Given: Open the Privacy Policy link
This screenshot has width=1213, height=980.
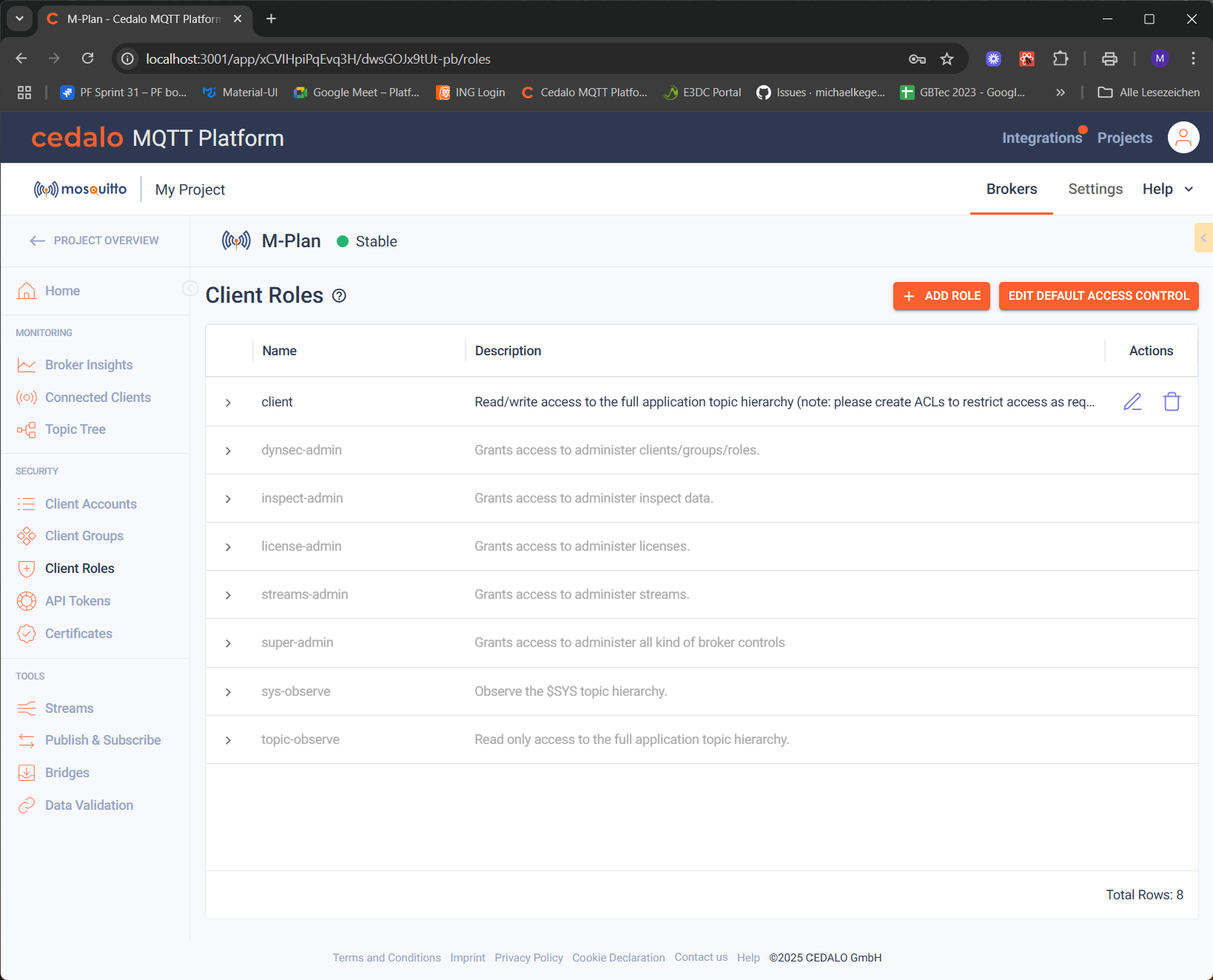Looking at the screenshot, I should [x=528, y=958].
